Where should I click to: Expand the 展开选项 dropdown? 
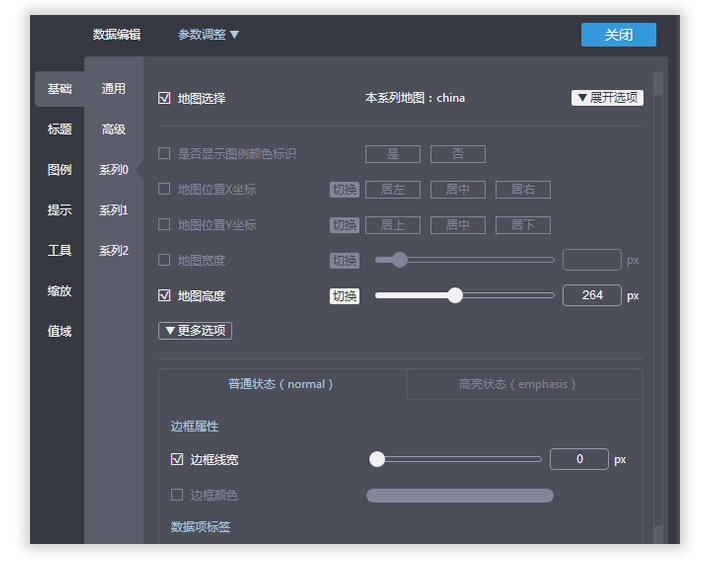(x=607, y=98)
